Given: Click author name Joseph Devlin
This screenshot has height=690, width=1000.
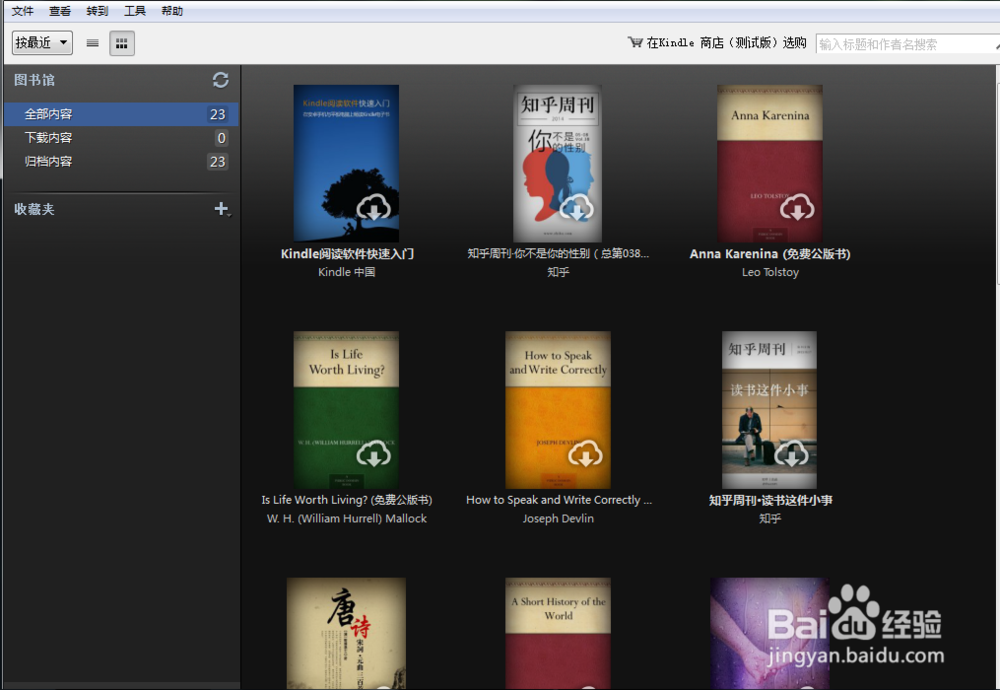Looking at the screenshot, I should coord(558,518).
